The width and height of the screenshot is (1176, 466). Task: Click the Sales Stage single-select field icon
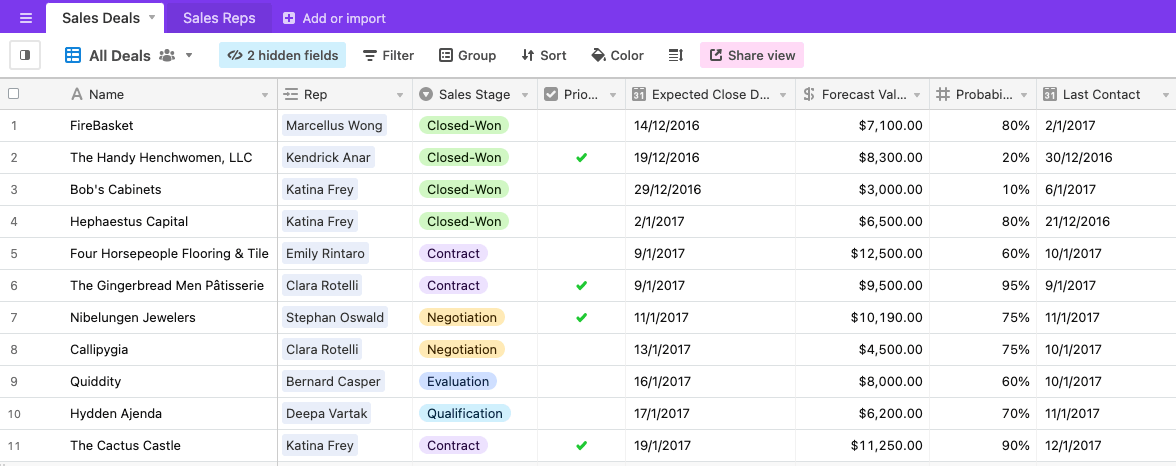point(426,95)
